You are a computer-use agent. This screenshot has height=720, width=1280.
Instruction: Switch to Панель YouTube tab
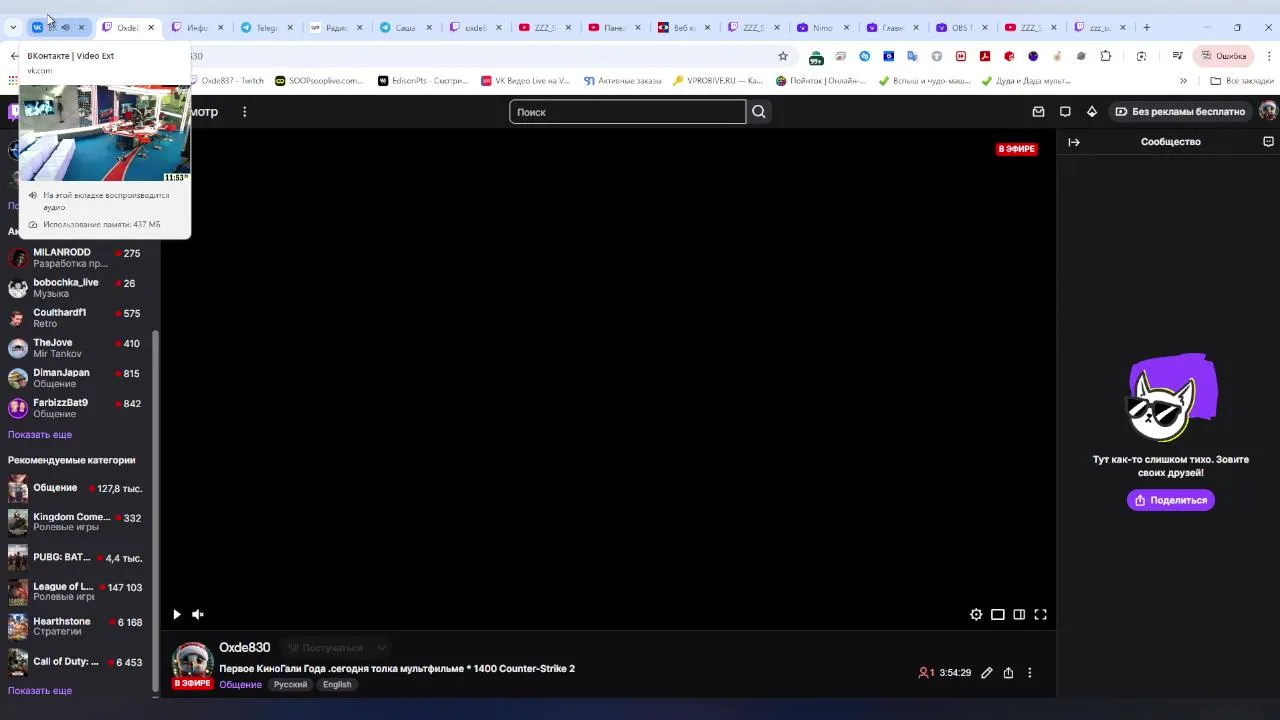614,27
